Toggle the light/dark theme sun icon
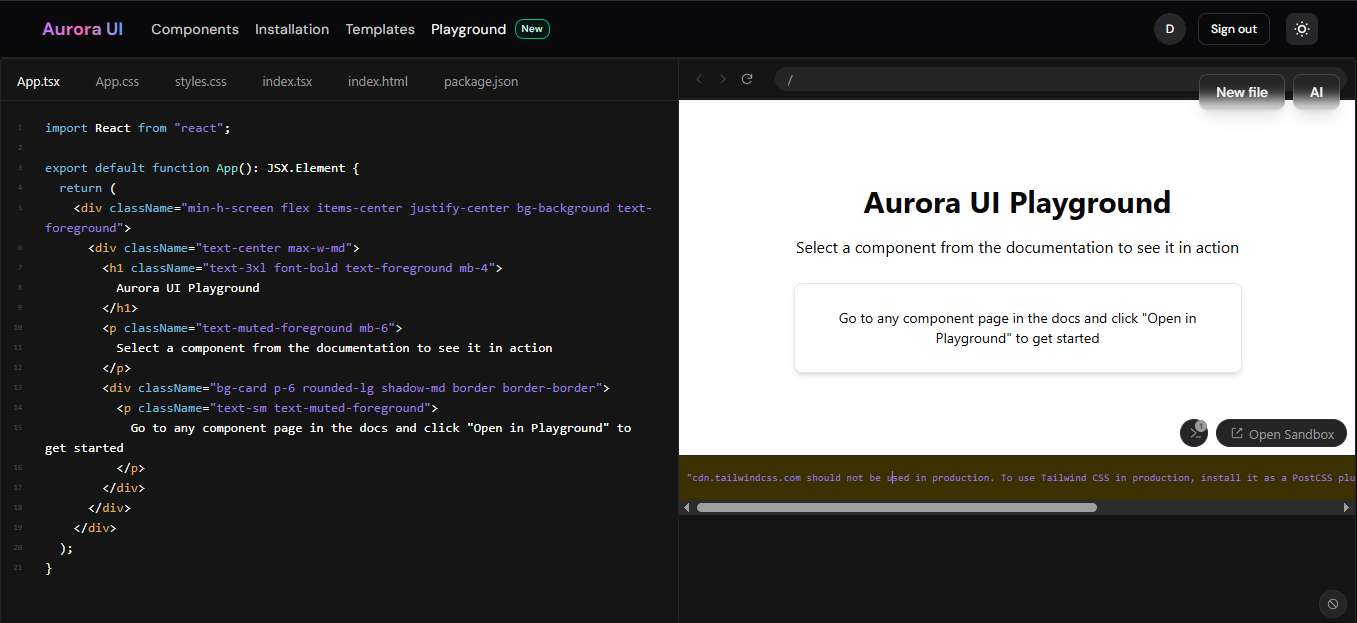Viewport: 1357px width, 623px height. point(1301,29)
